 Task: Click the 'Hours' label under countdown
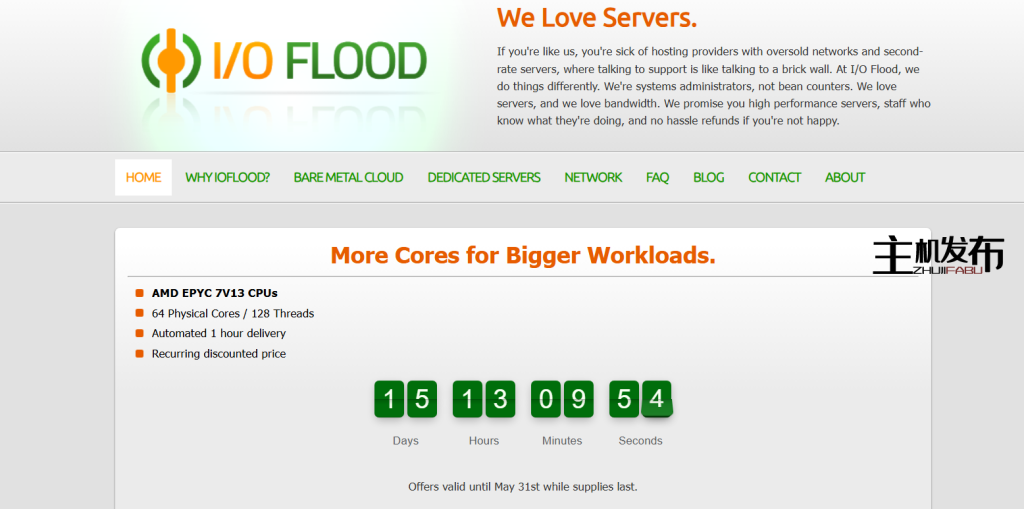tap(484, 440)
